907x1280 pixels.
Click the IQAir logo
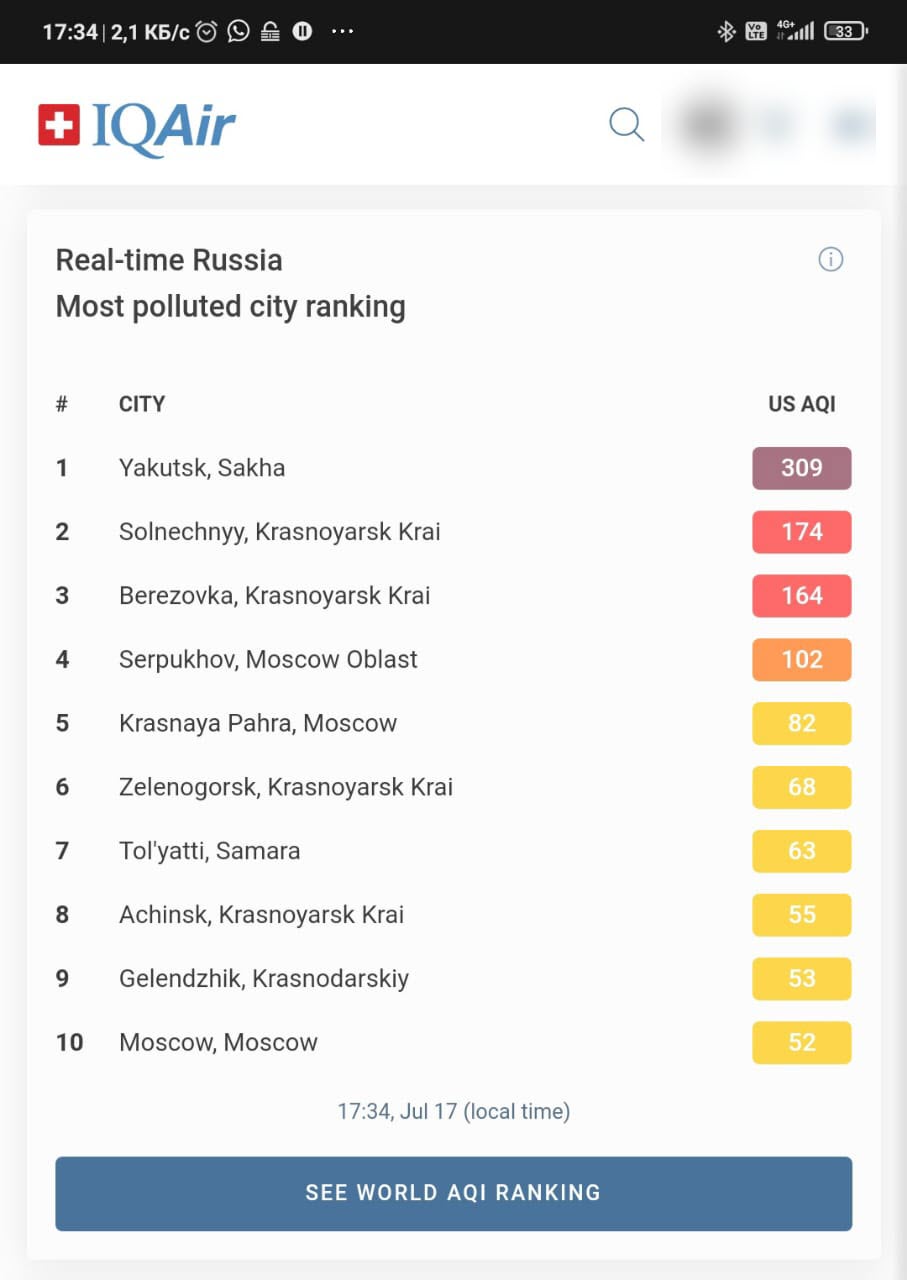[137, 127]
